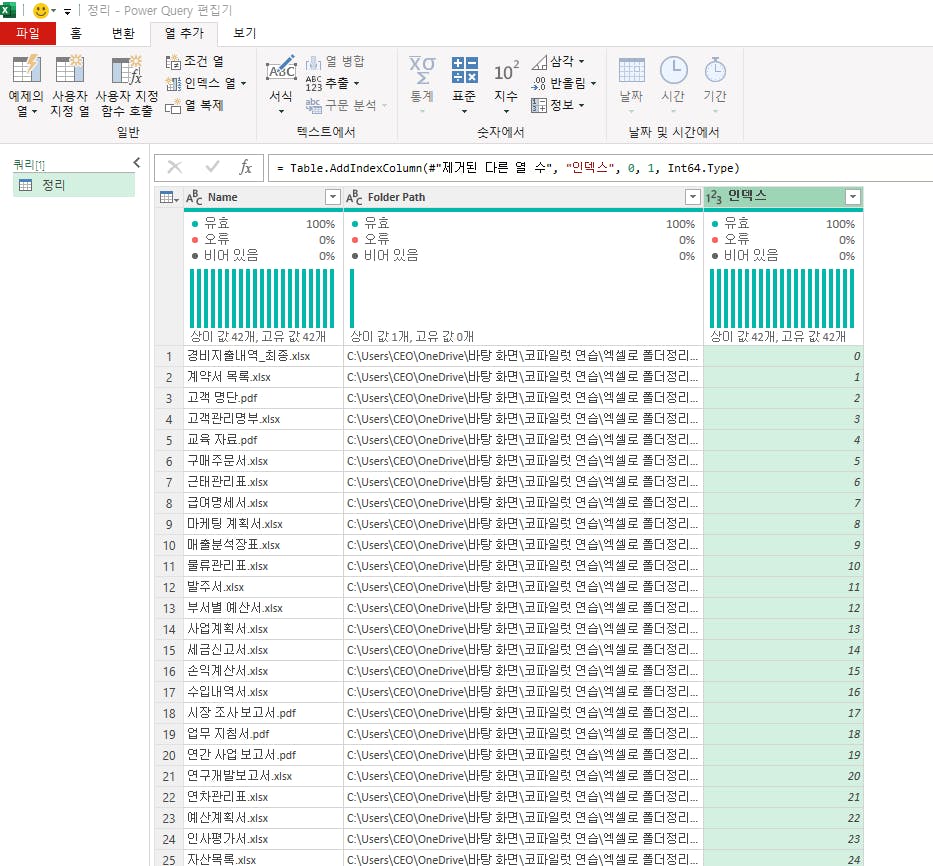
Task: Select the 정리 query in queries pane
Action: click(x=74, y=185)
